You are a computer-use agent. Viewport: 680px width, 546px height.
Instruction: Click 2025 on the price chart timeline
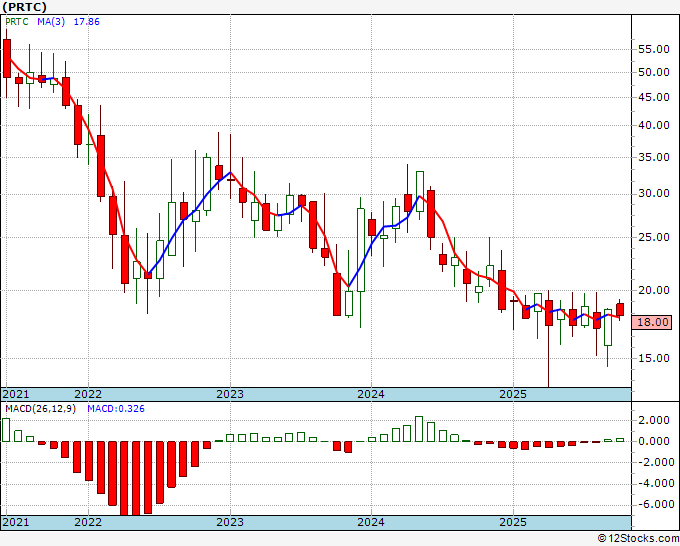click(x=513, y=394)
